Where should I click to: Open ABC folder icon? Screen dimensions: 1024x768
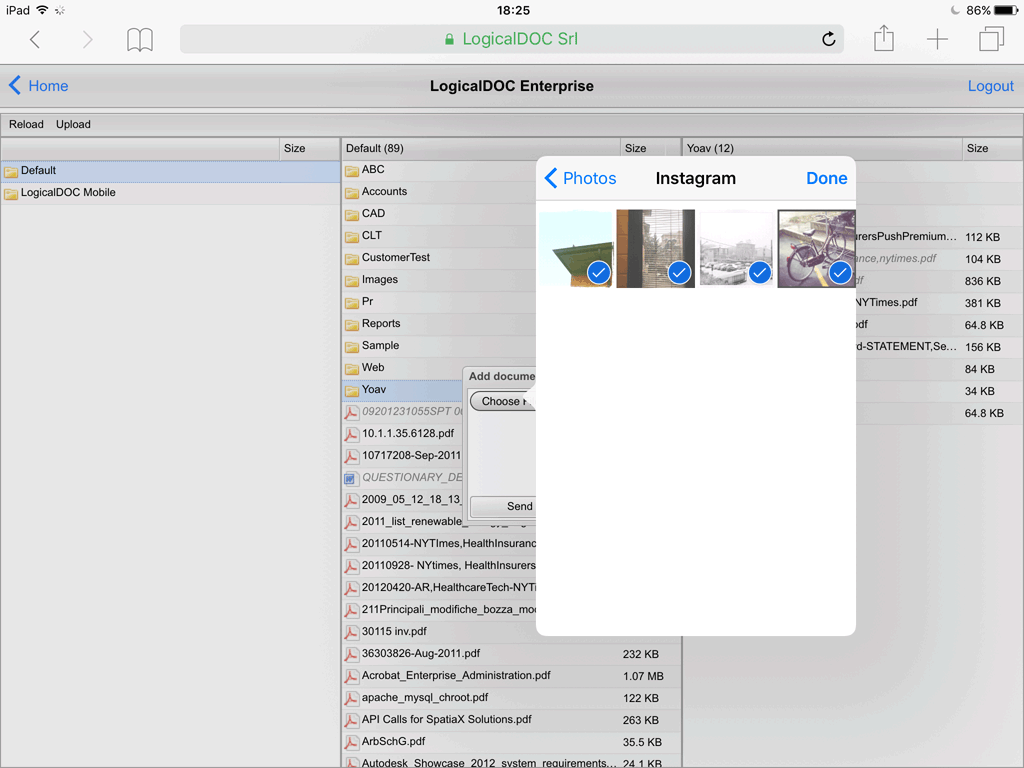352,171
